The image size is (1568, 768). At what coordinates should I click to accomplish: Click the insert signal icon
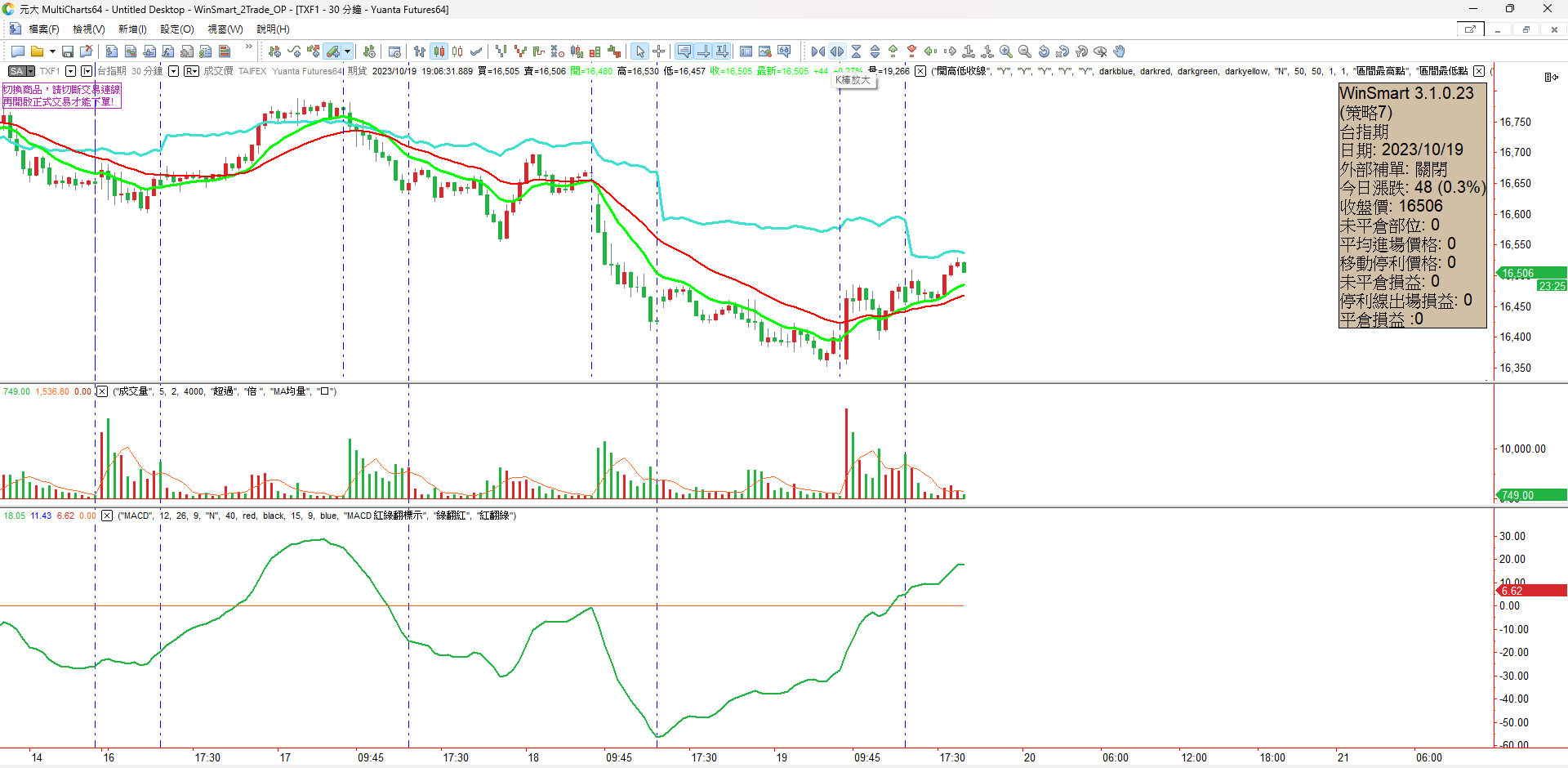(x=313, y=51)
